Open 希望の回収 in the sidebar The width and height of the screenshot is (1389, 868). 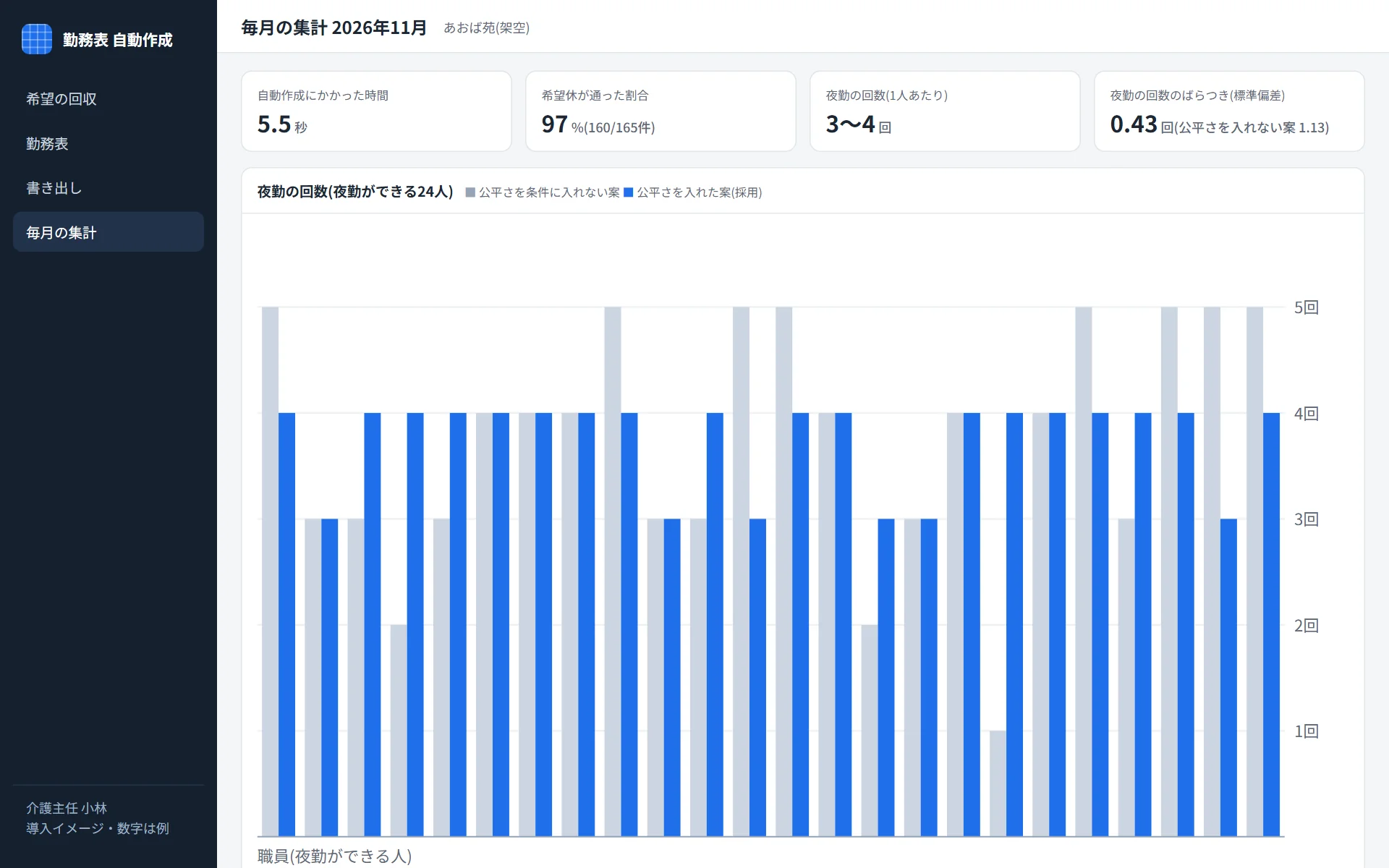pyautogui.click(x=109, y=99)
